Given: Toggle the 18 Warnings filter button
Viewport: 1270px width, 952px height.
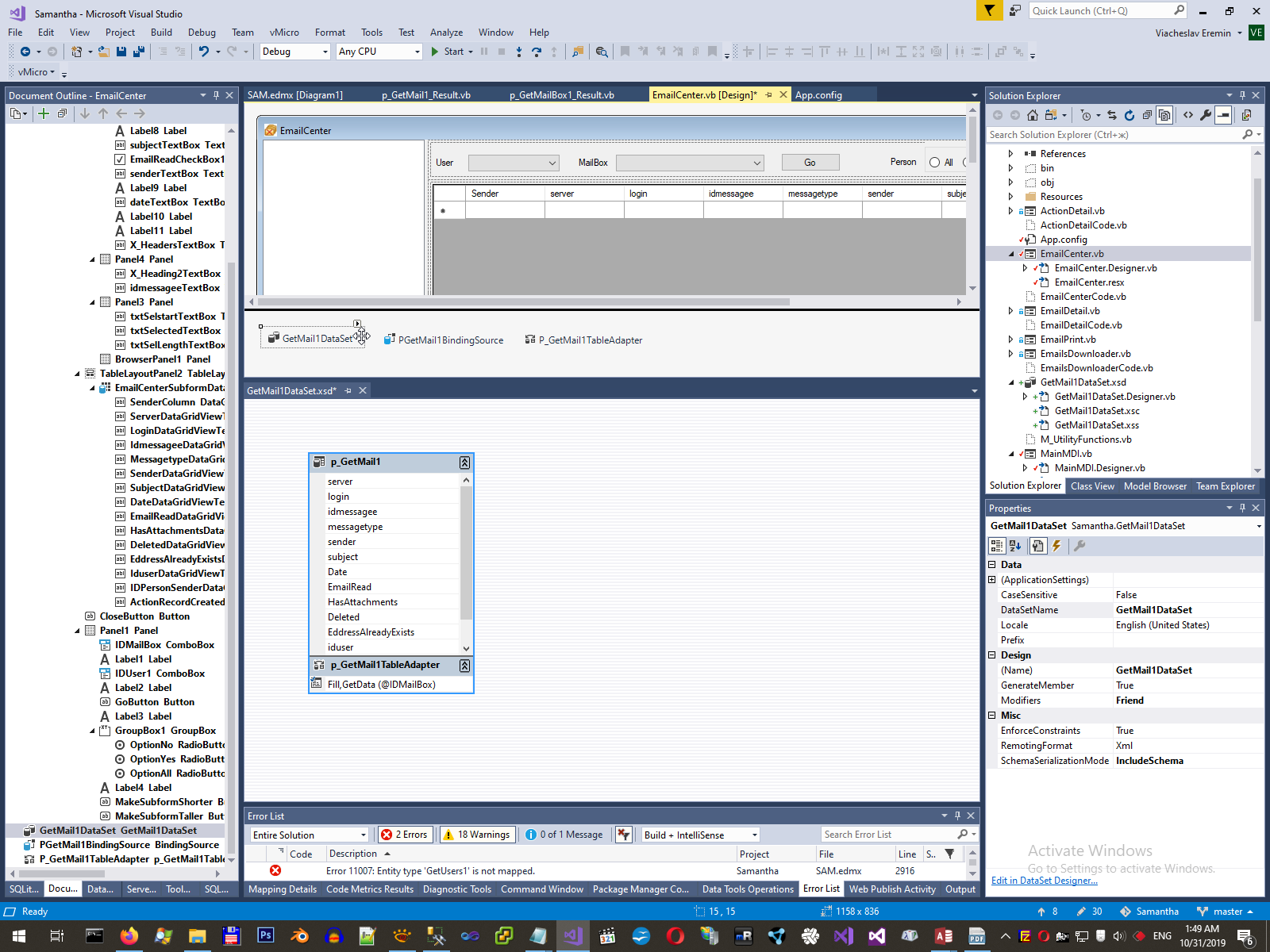Looking at the screenshot, I should (x=478, y=835).
